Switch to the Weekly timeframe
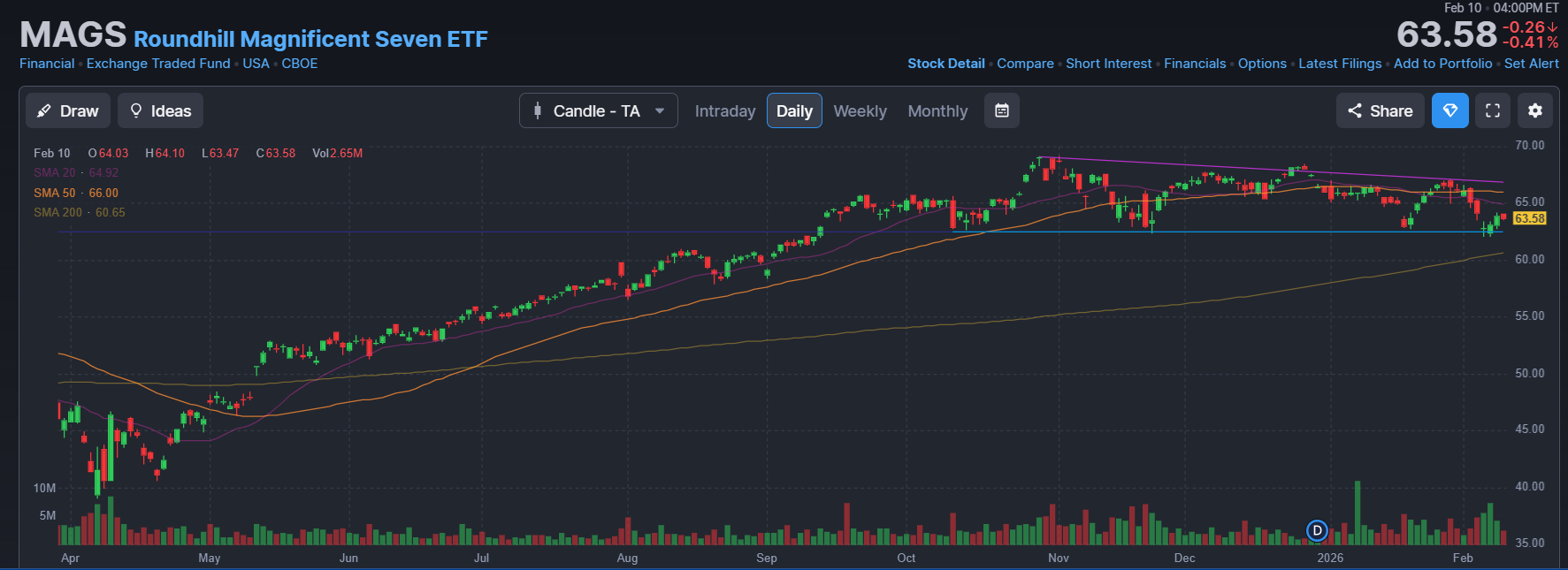Image resolution: width=1568 pixels, height=570 pixels. pos(860,111)
